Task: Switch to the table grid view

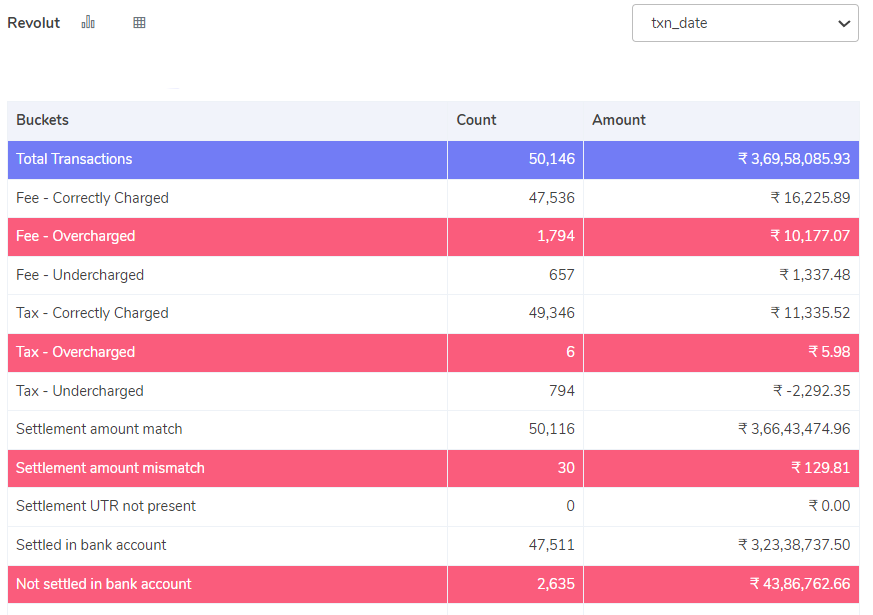Action: pyautogui.click(x=139, y=22)
